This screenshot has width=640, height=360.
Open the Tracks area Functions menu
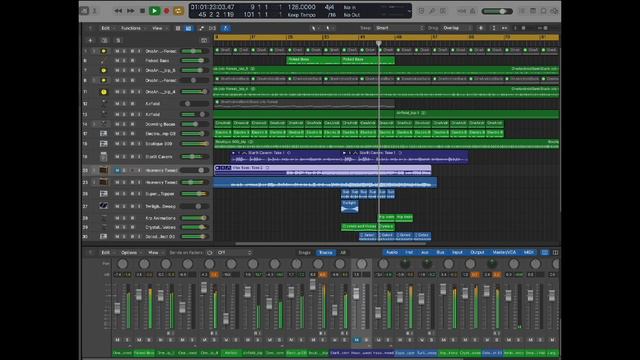[x=131, y=28]
